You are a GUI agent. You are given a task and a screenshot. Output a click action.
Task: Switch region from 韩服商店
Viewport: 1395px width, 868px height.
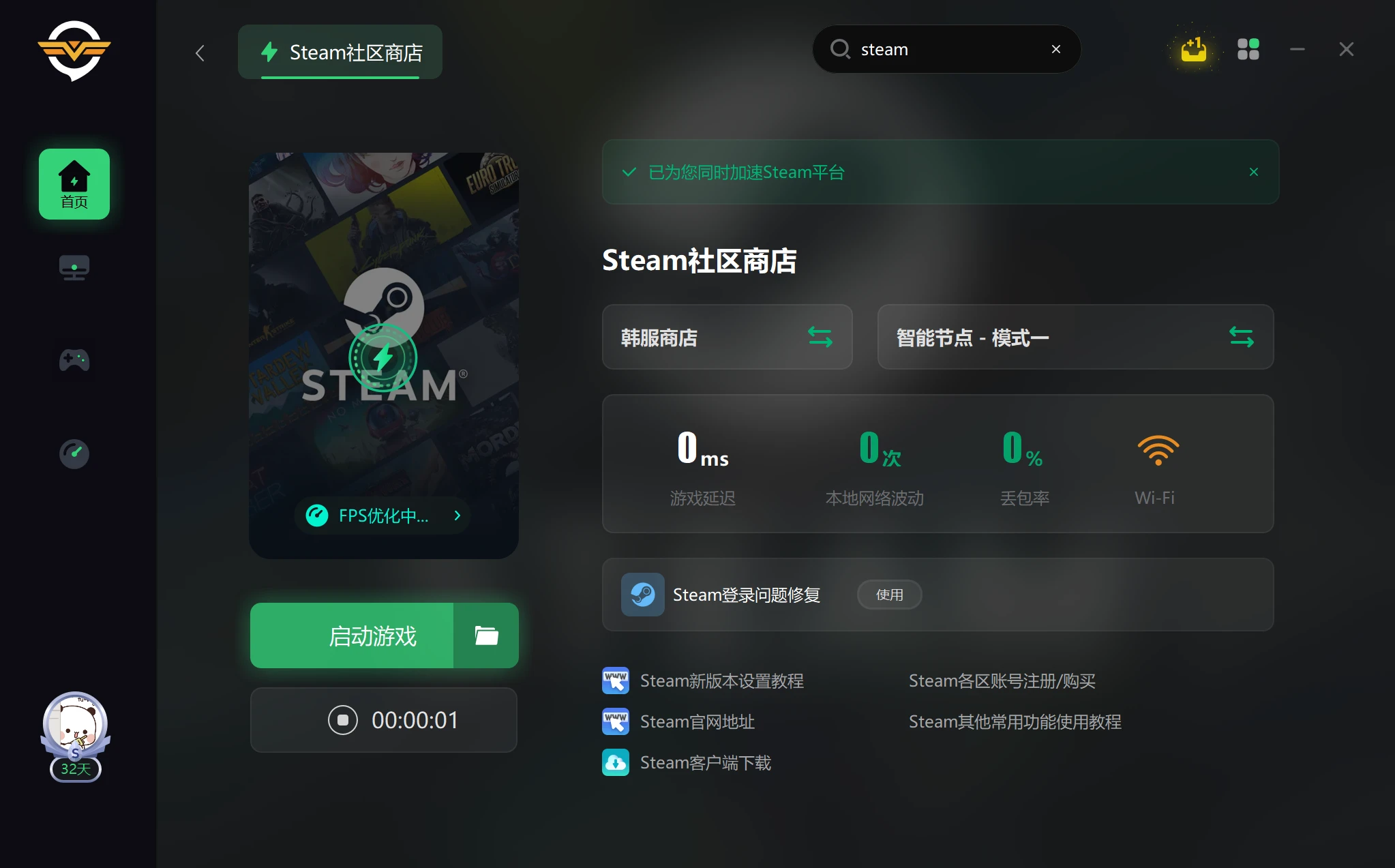(727, 337)
